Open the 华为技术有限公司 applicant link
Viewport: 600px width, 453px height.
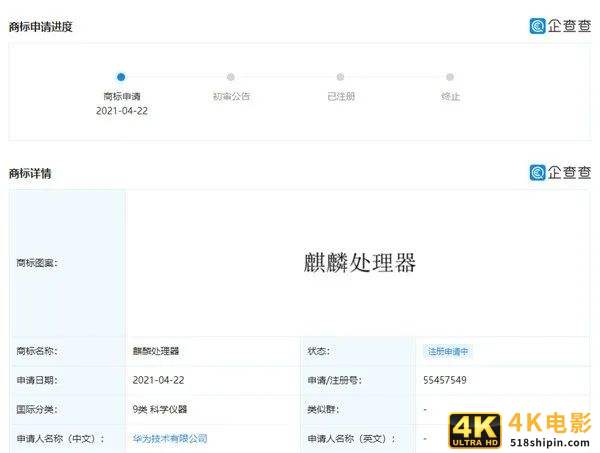point(170,438)
